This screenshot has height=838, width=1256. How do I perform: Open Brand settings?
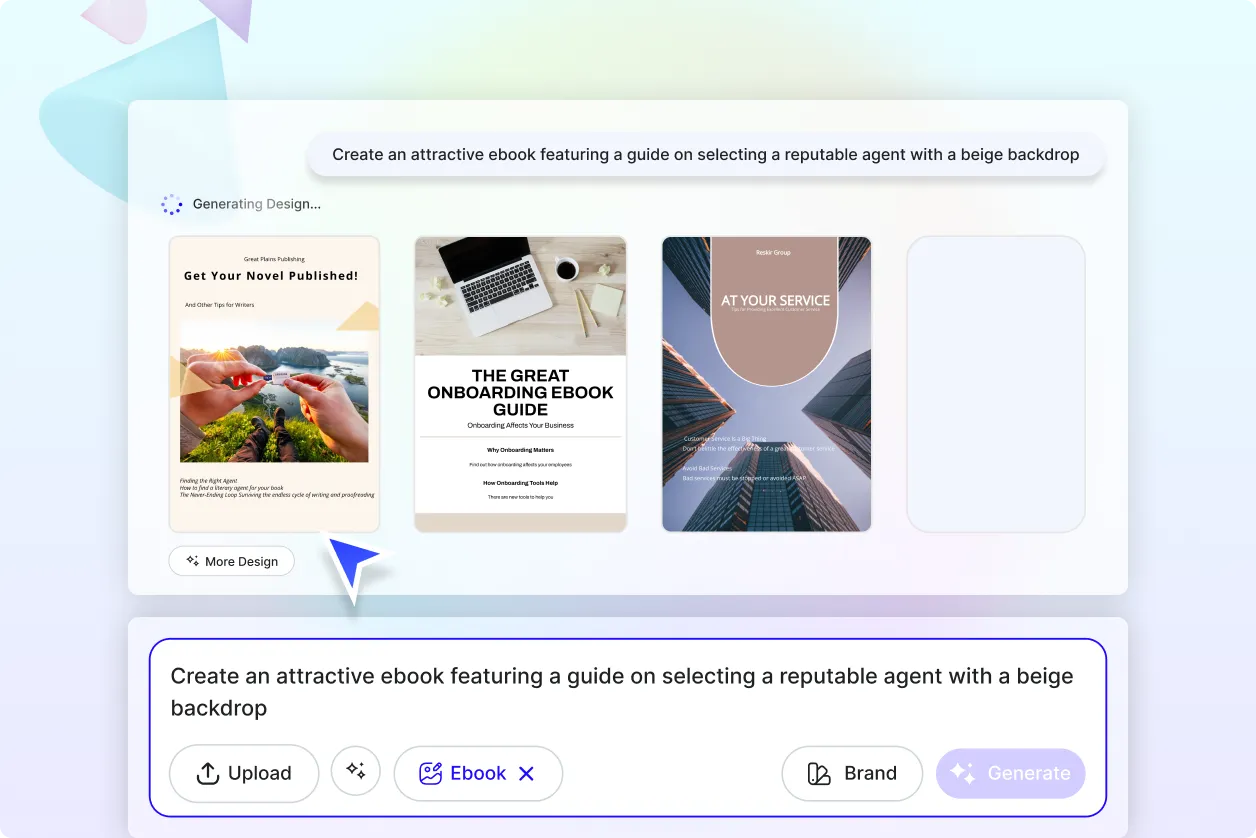click(852, 773)
